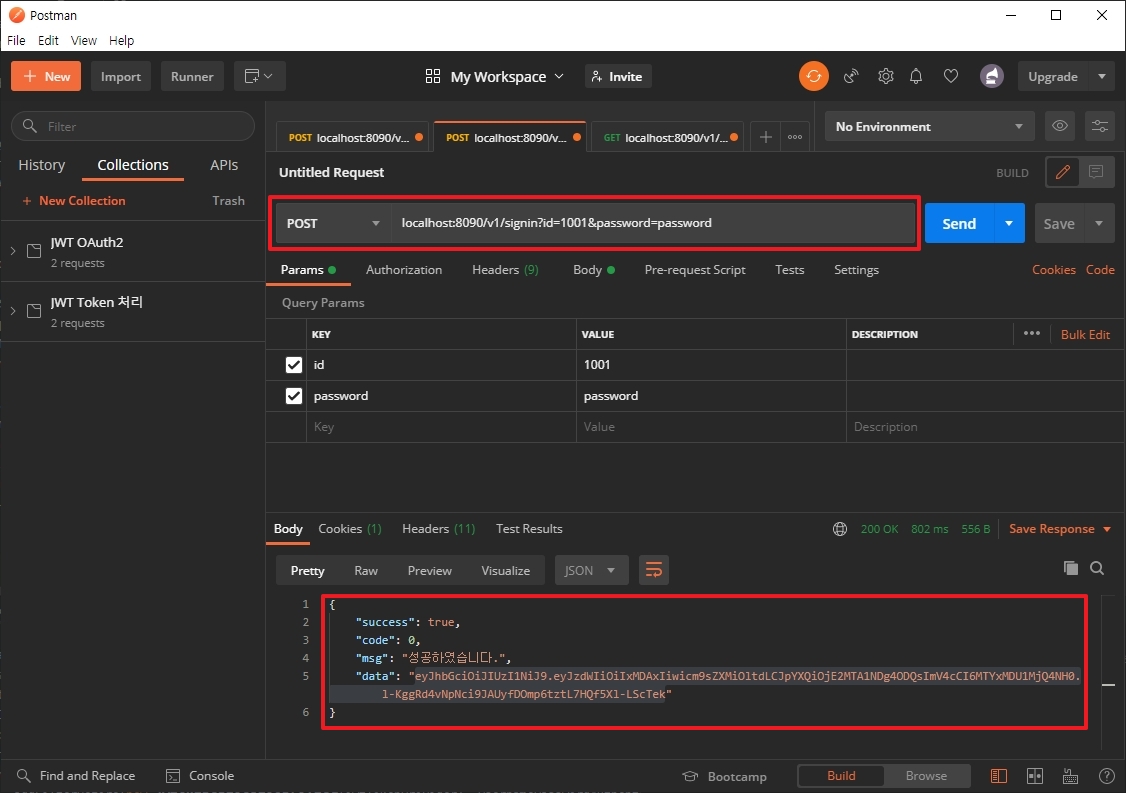Click the Invite button
The width and height of the screenshot is (1126, 793).
coord(618,76)
